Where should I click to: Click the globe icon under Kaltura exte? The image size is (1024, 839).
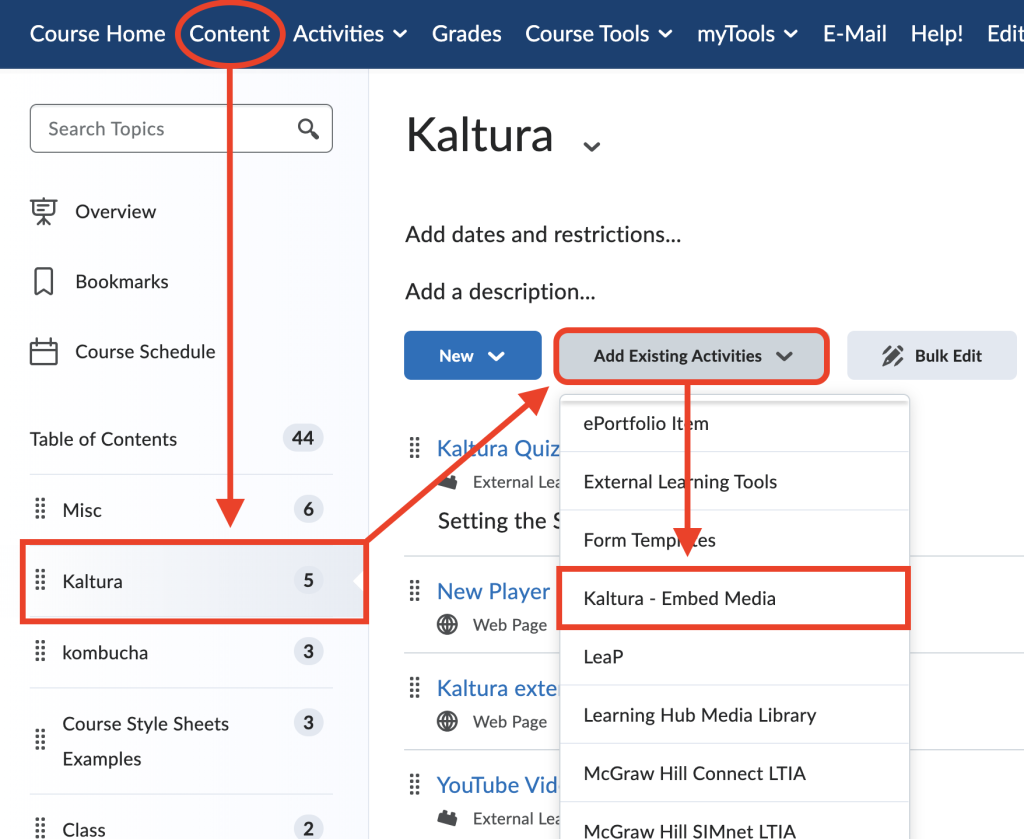pos(447,721)
